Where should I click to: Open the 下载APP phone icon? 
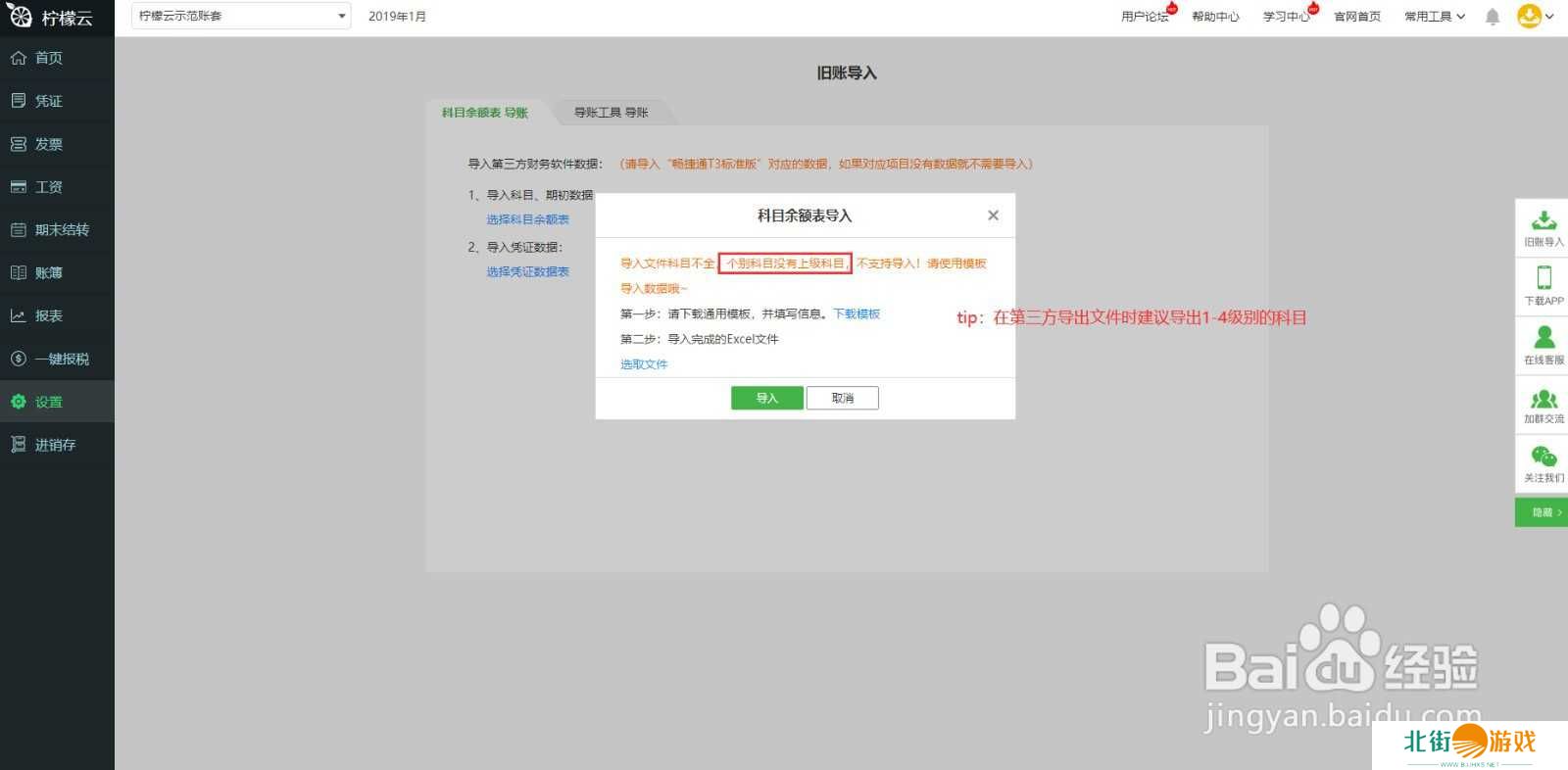coord(1543,278)
